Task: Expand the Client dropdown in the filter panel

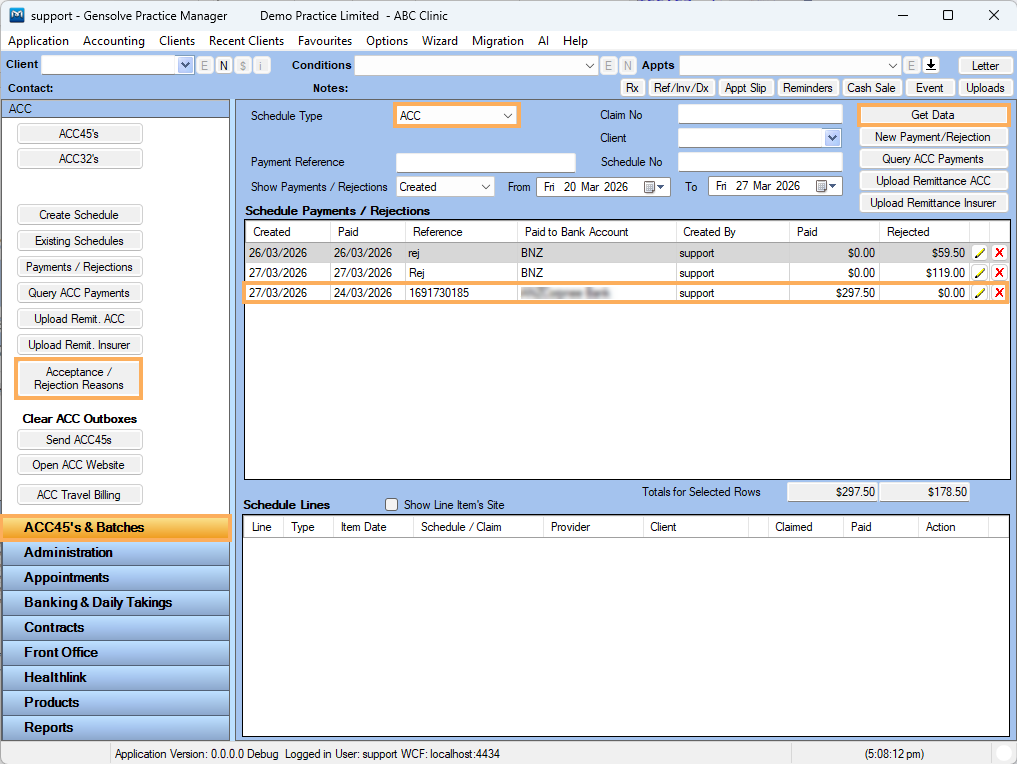Action: 832,137
